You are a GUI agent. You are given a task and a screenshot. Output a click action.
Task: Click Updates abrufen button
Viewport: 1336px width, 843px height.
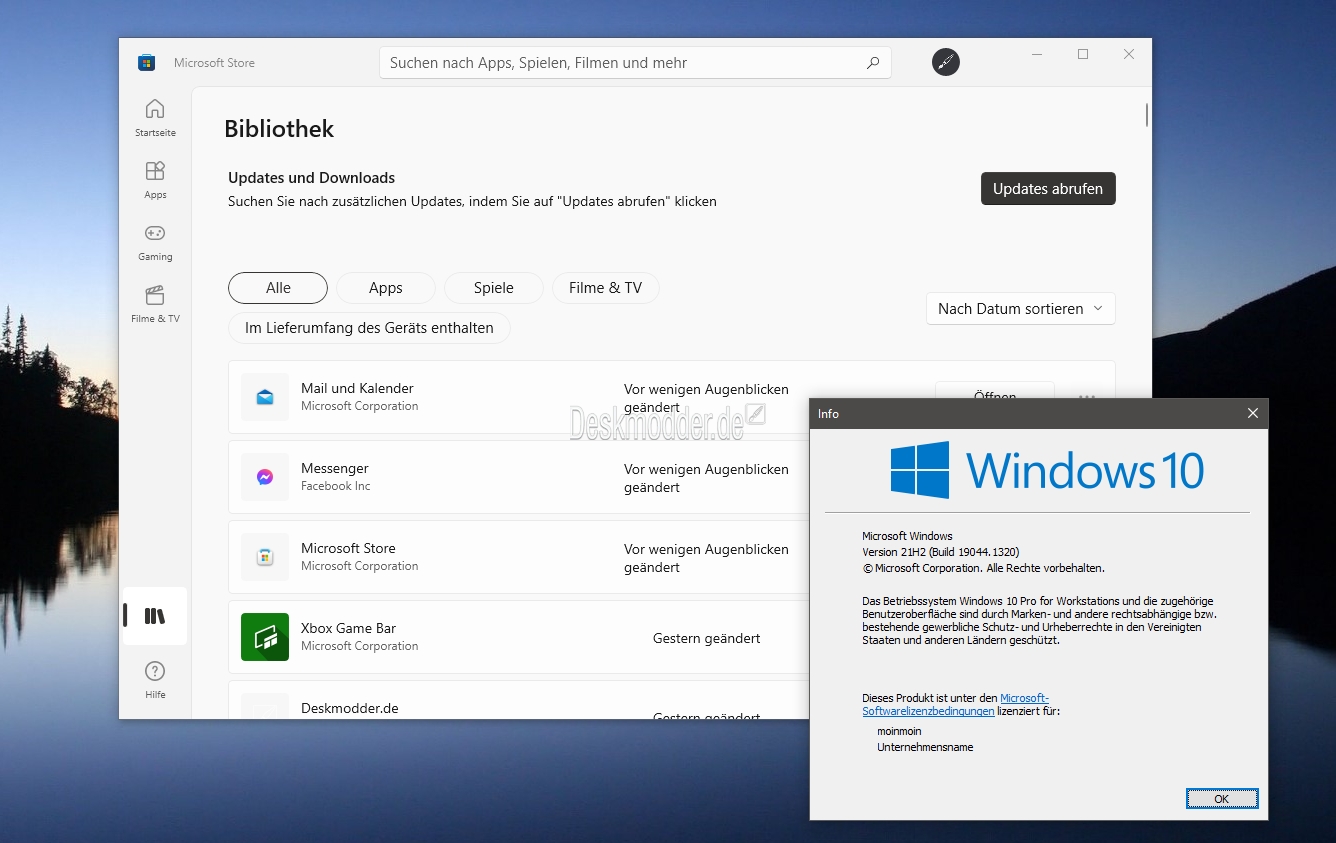1048,188
